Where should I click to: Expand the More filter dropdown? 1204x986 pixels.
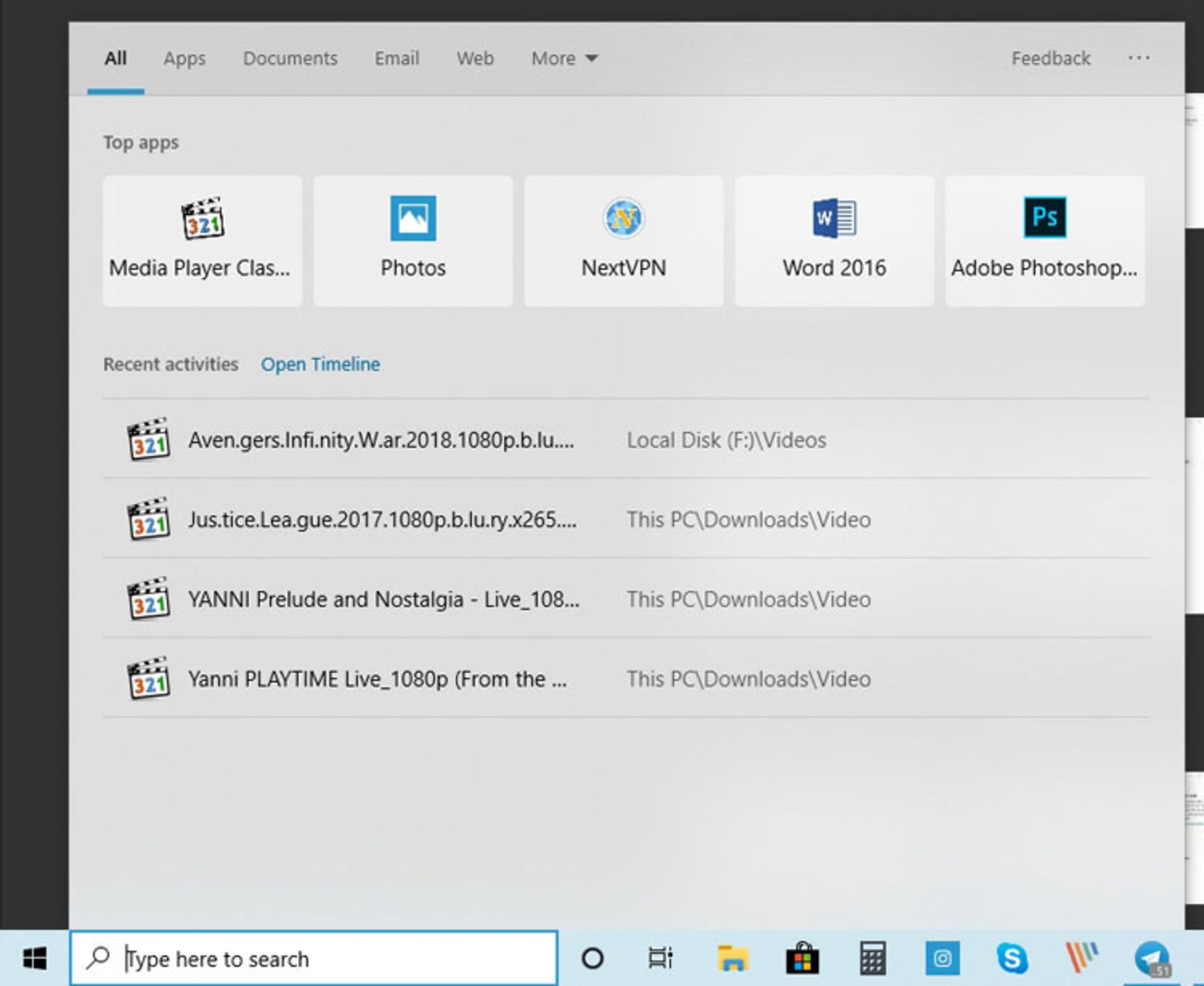[563, 58]
